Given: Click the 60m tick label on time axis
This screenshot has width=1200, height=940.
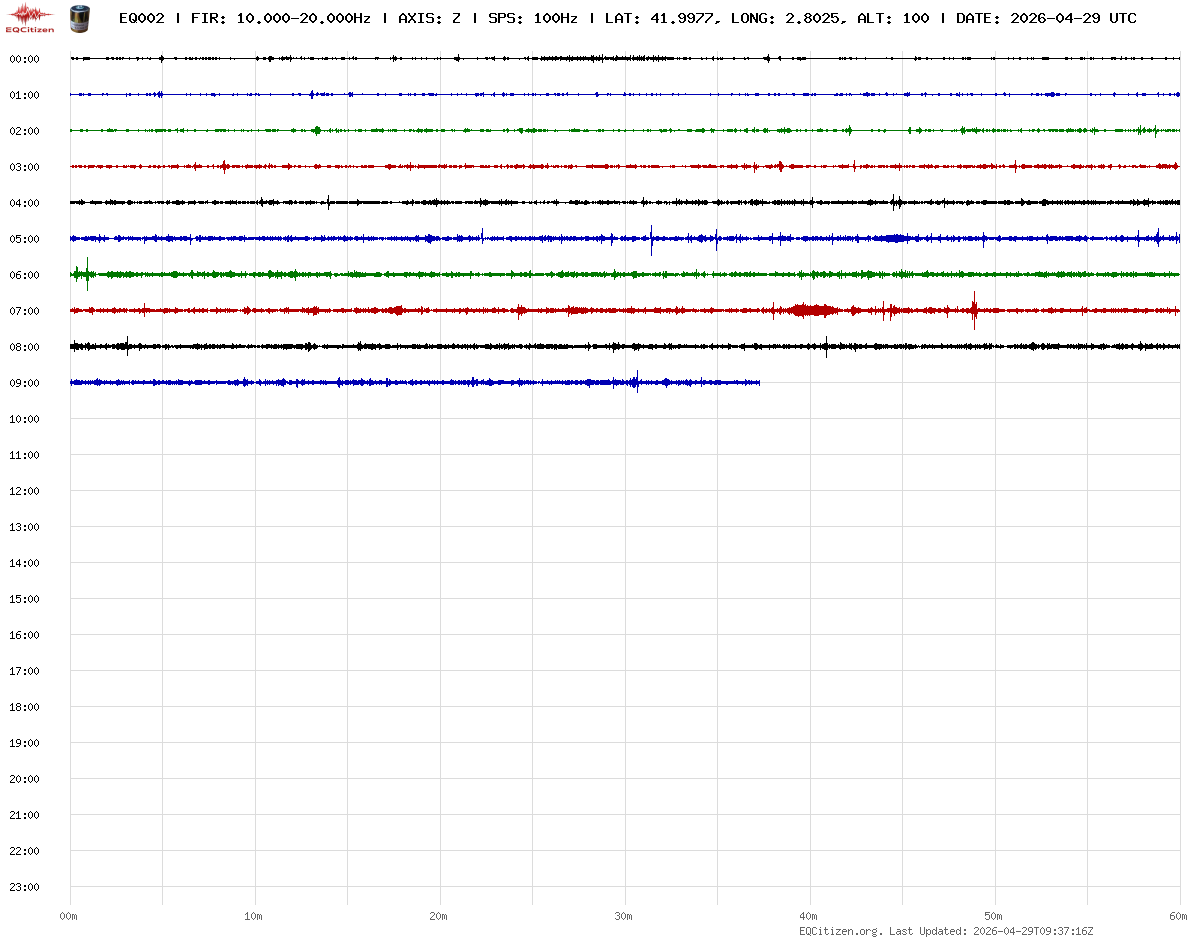Looking at the screenshot, I should click(x=1179, y=916).
